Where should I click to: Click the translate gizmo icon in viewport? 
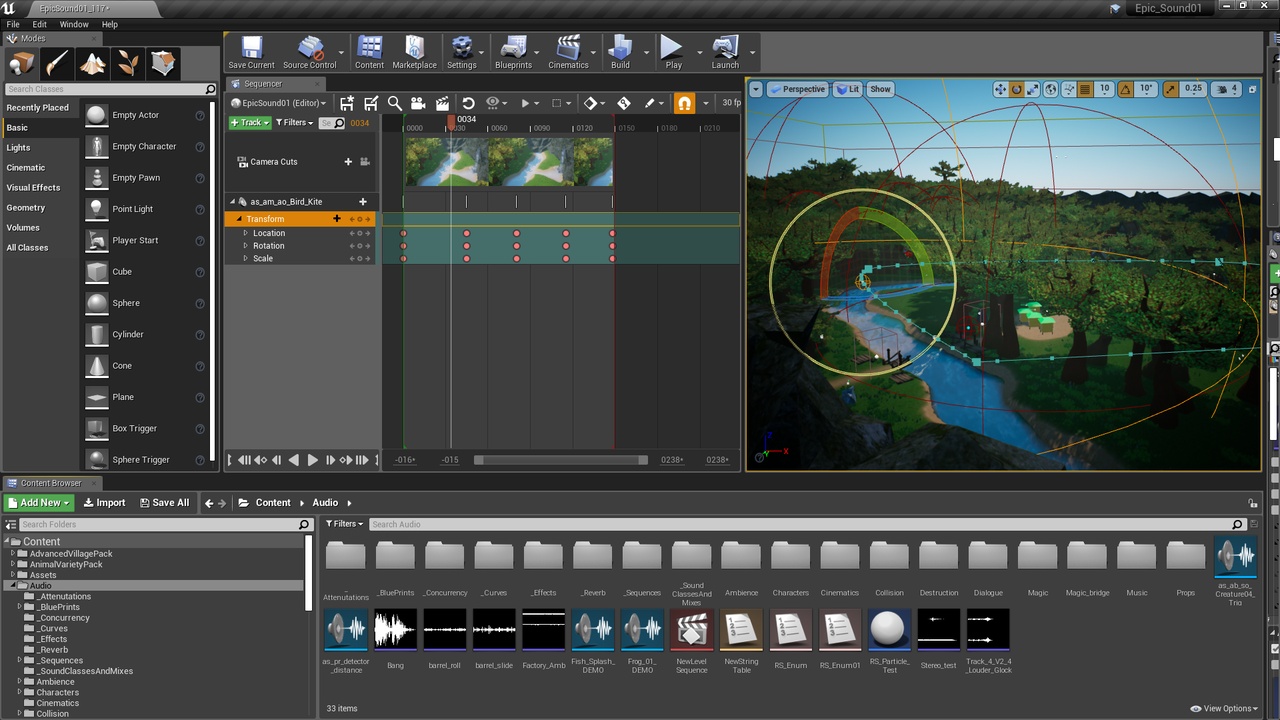pyautogui.click(x=1000, y=89)
